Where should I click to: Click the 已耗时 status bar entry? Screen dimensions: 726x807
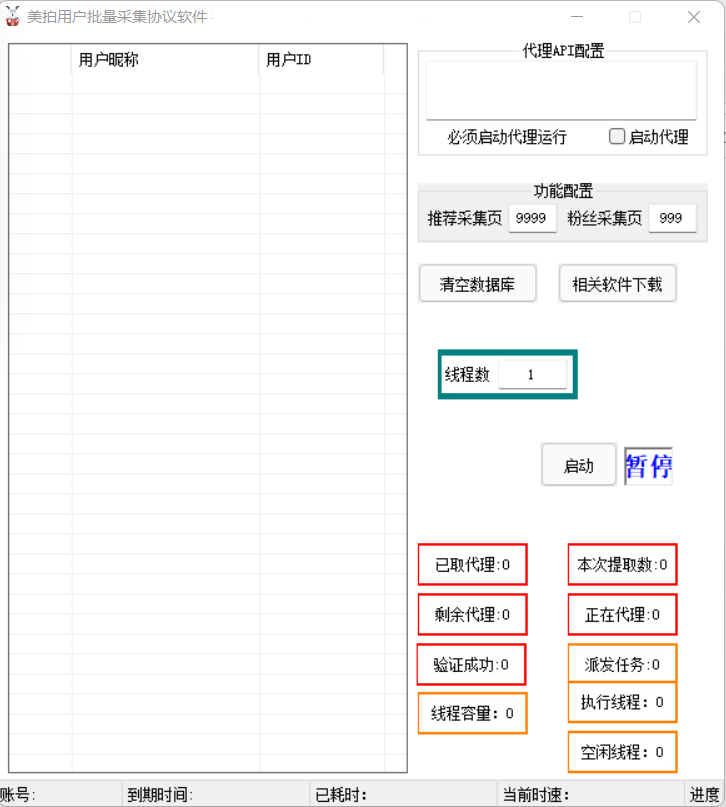click(404, 794)
